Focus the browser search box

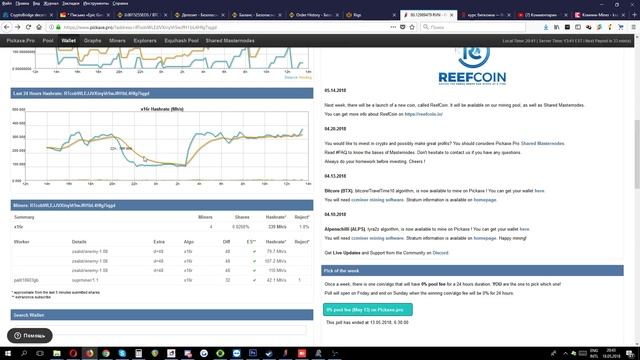473,27
